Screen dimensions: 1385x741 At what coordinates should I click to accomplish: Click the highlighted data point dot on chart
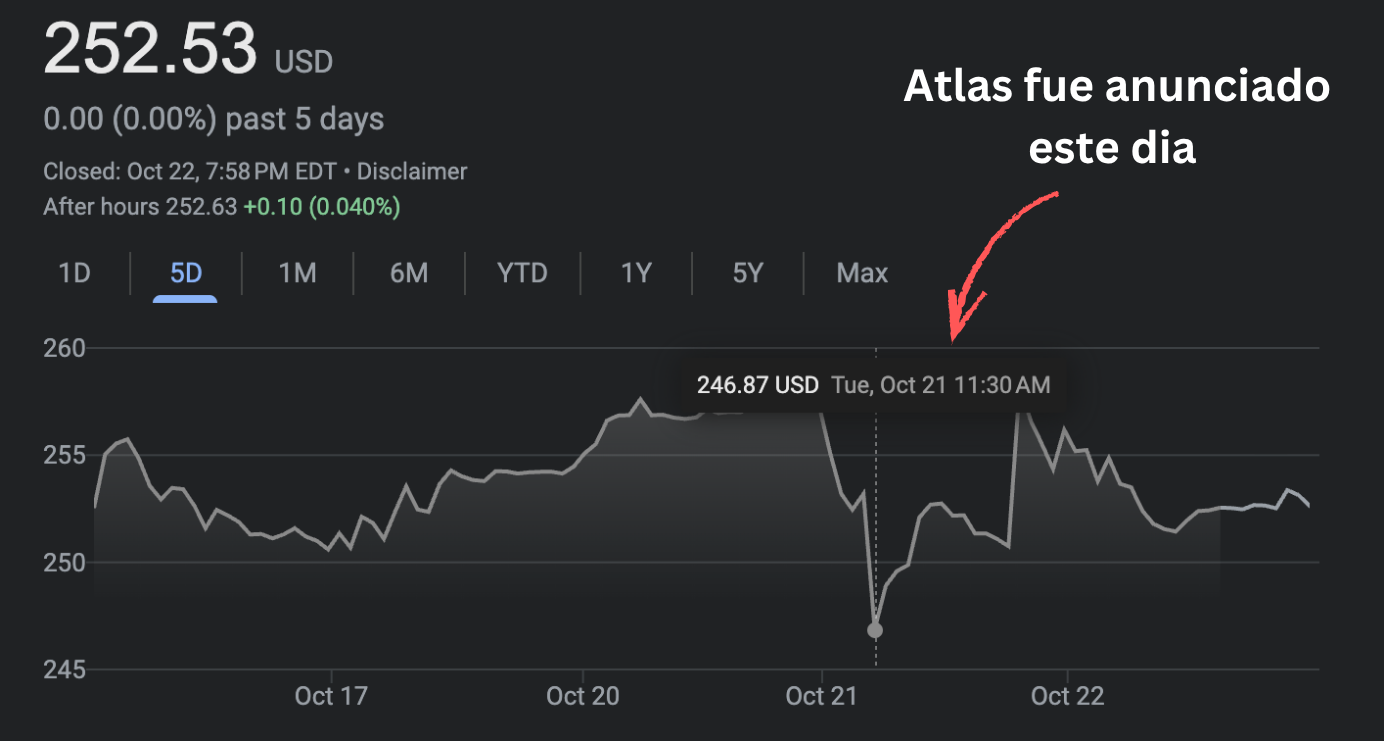pos(875,630)
